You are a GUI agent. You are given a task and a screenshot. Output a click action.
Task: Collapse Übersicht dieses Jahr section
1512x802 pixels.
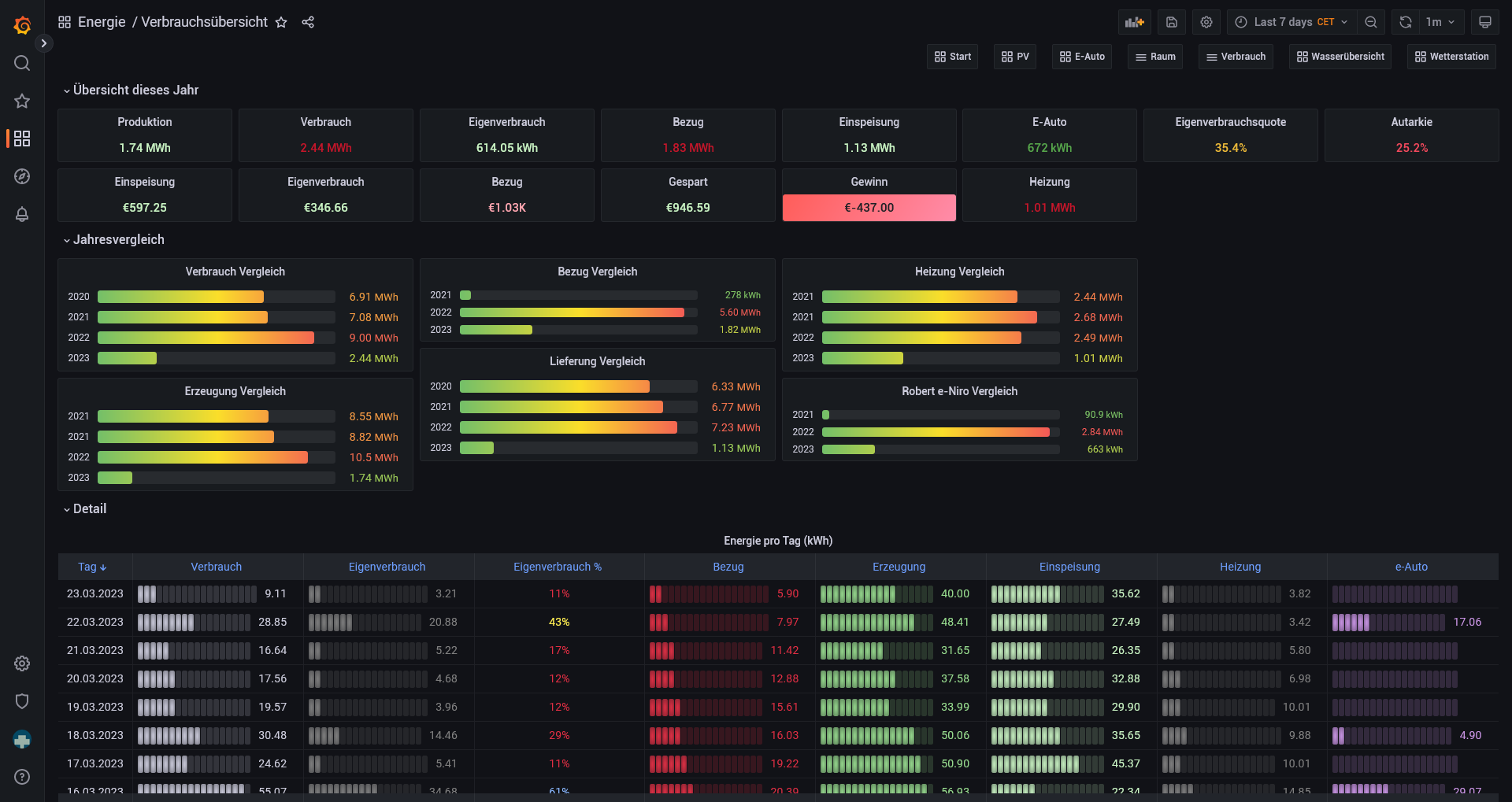pyautogui.click(x=135, y=90)
